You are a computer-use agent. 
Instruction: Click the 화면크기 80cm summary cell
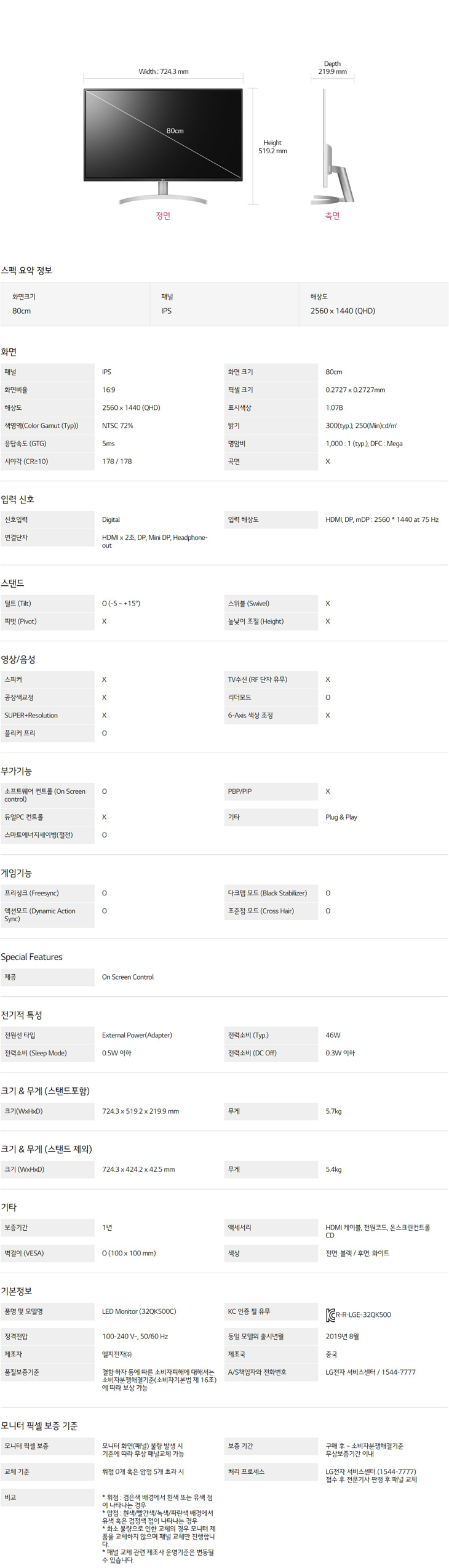pyautogui.click(x=75, y=304)
